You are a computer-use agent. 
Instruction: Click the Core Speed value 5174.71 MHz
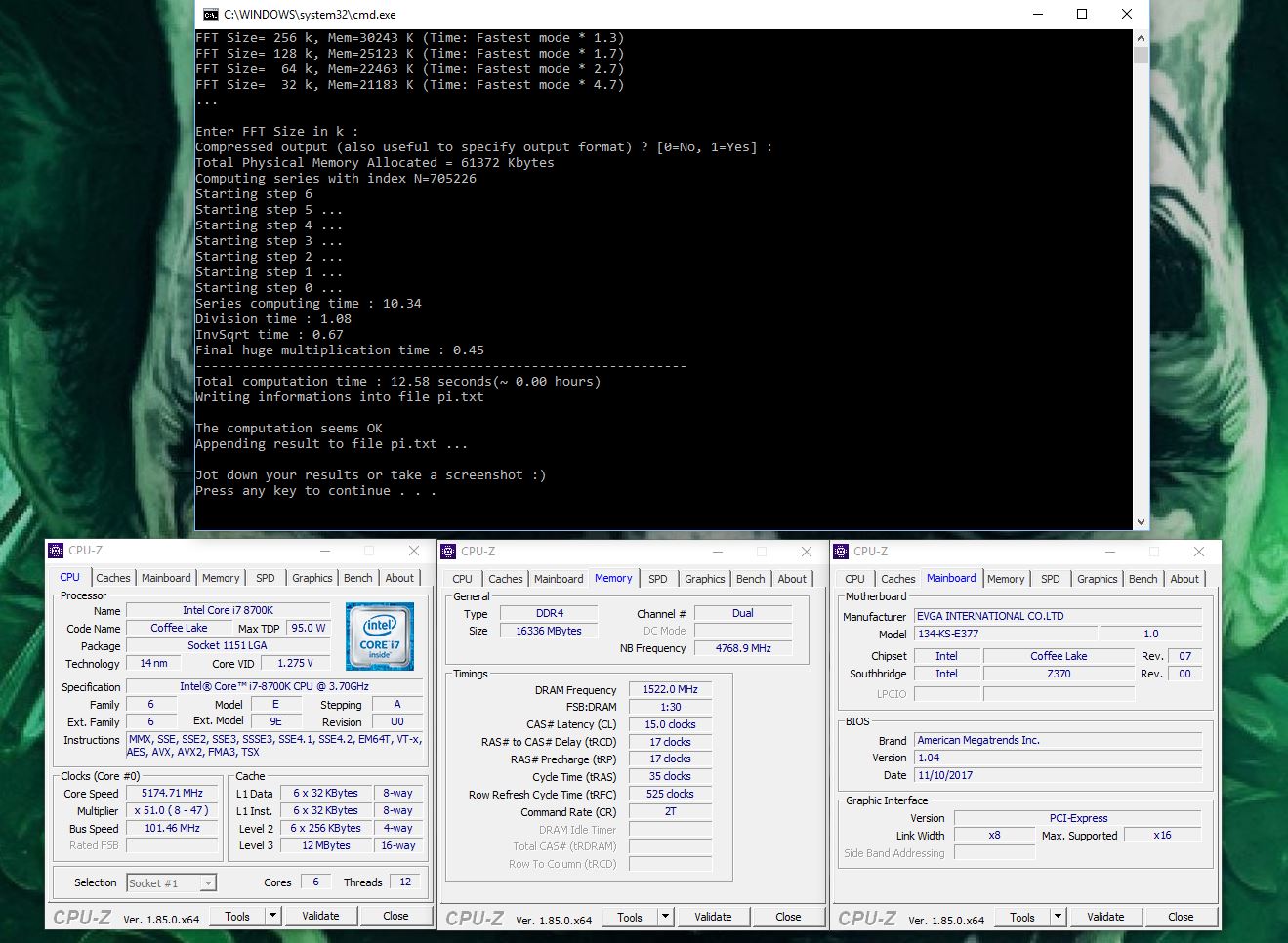tap(172, 793)
